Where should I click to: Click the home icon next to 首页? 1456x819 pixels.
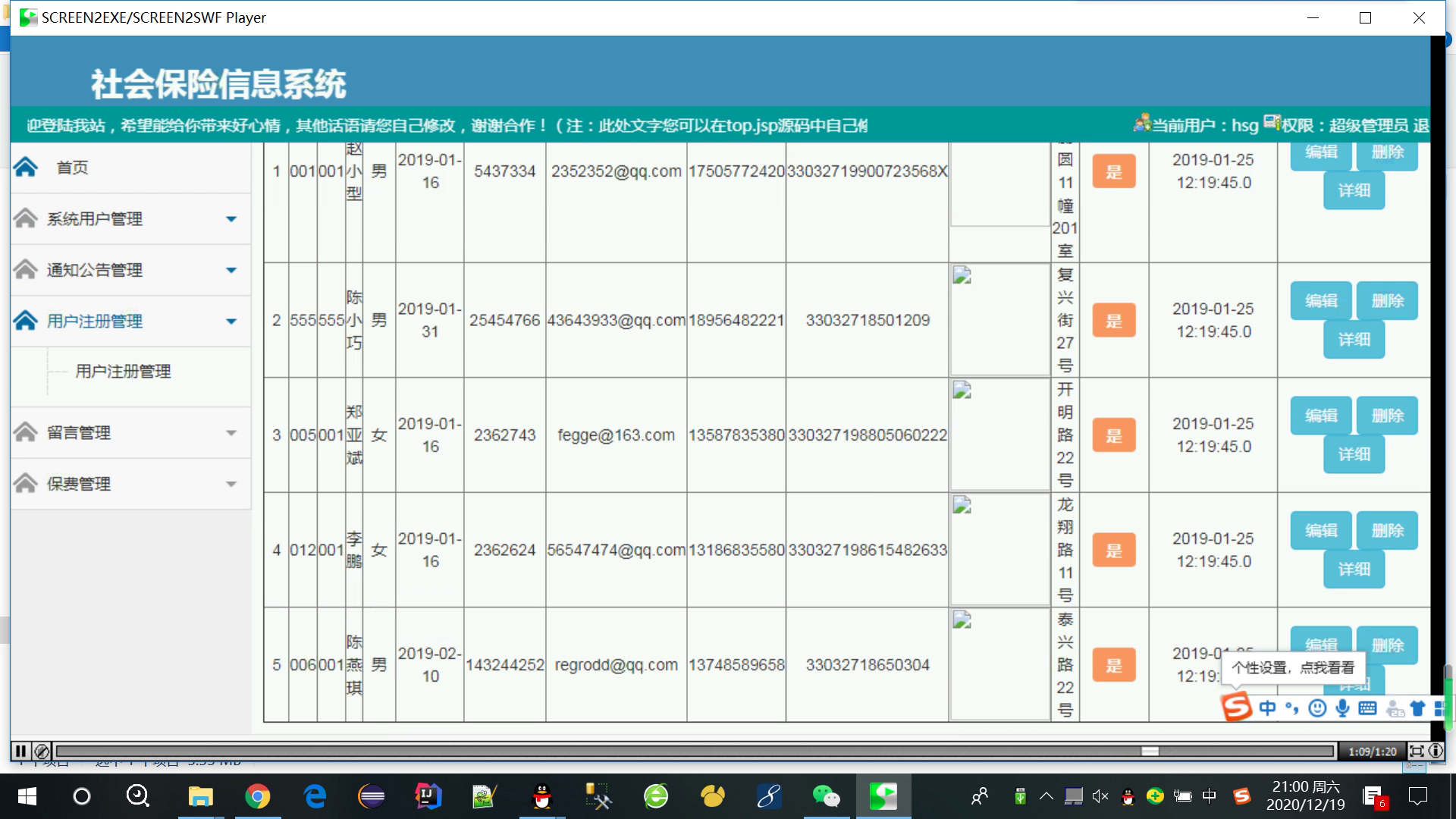click(25, 167)
